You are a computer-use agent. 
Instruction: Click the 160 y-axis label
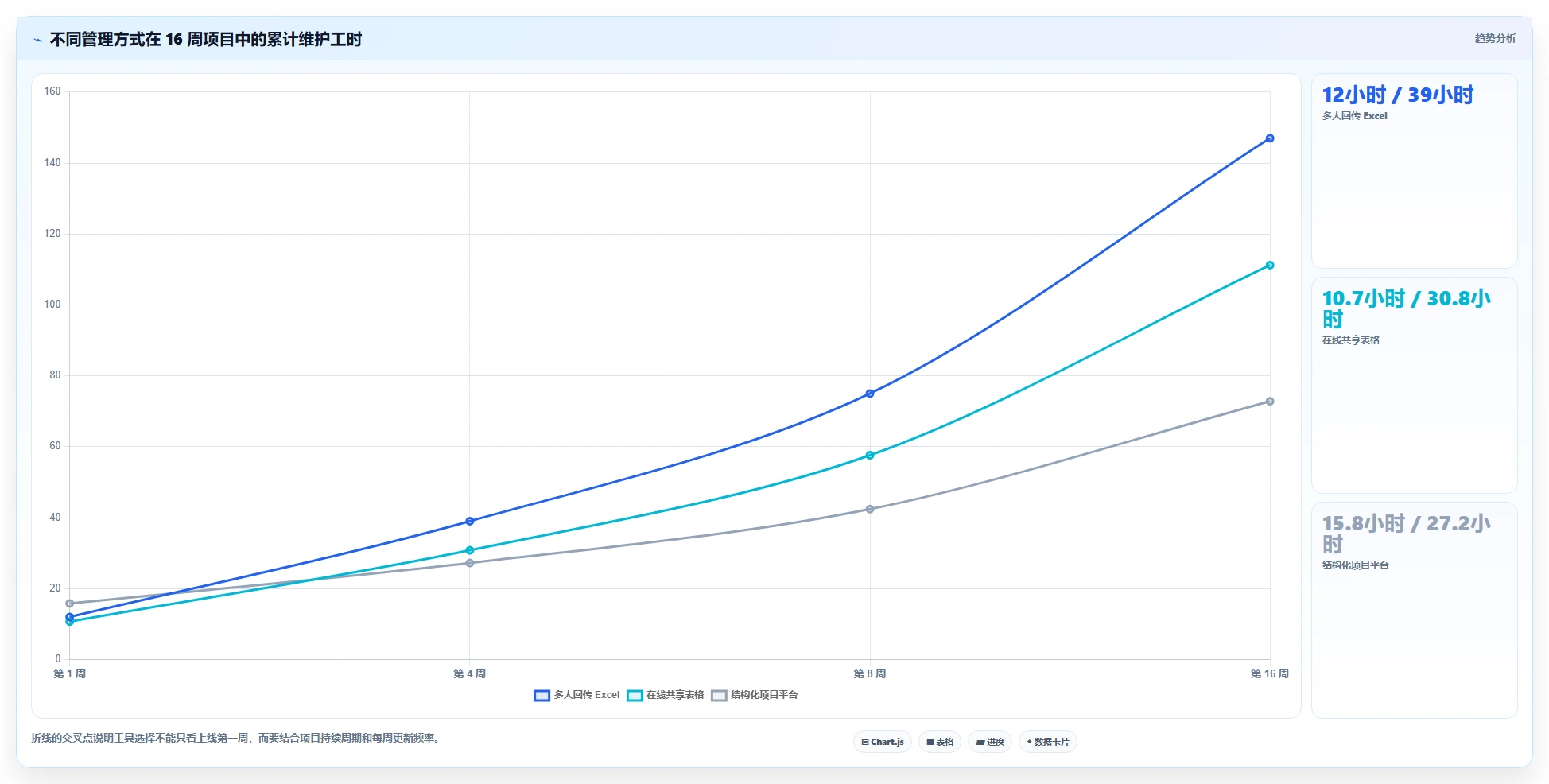[52, 91]
